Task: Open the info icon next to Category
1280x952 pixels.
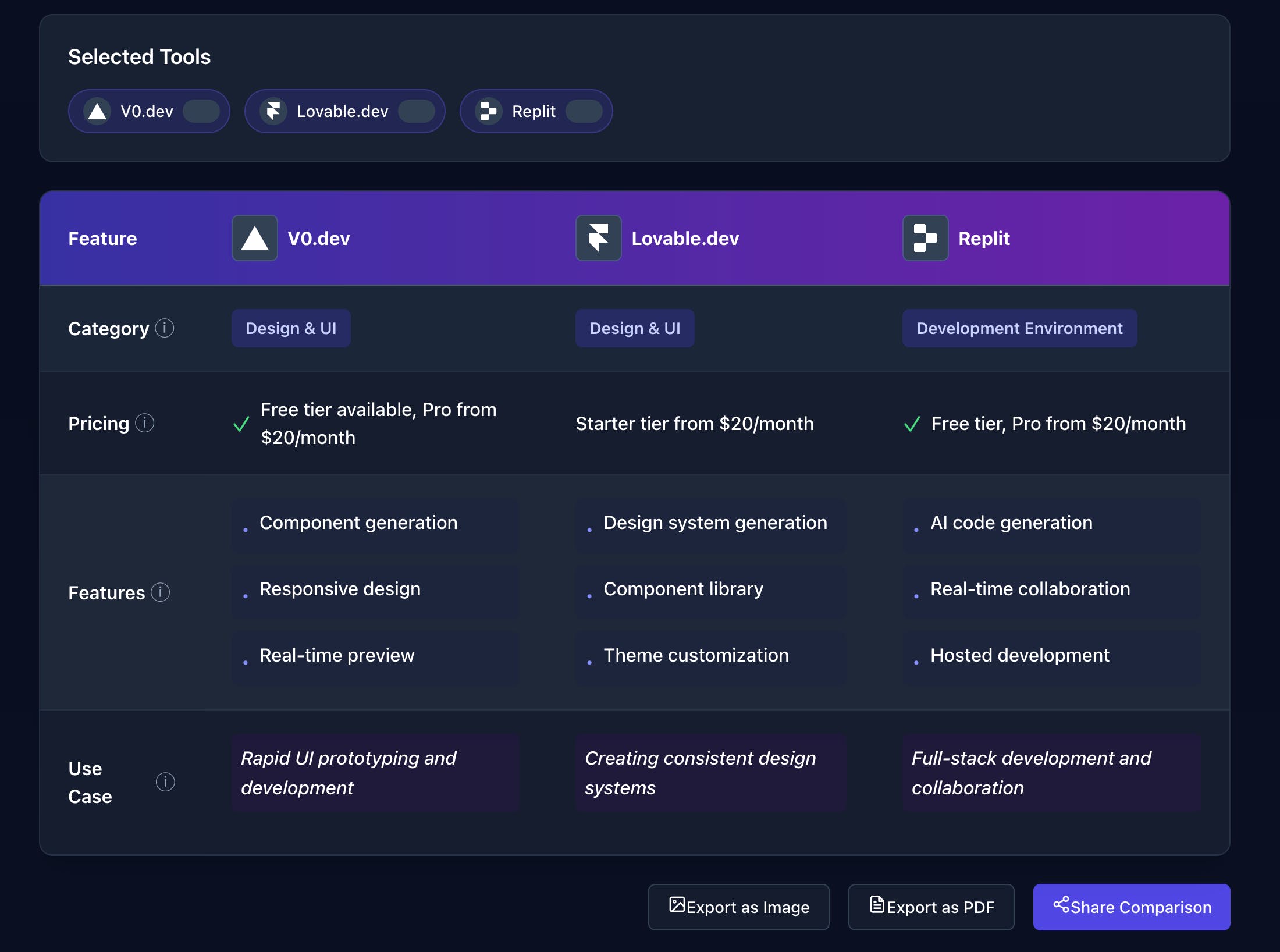Action: coord(165,328)
